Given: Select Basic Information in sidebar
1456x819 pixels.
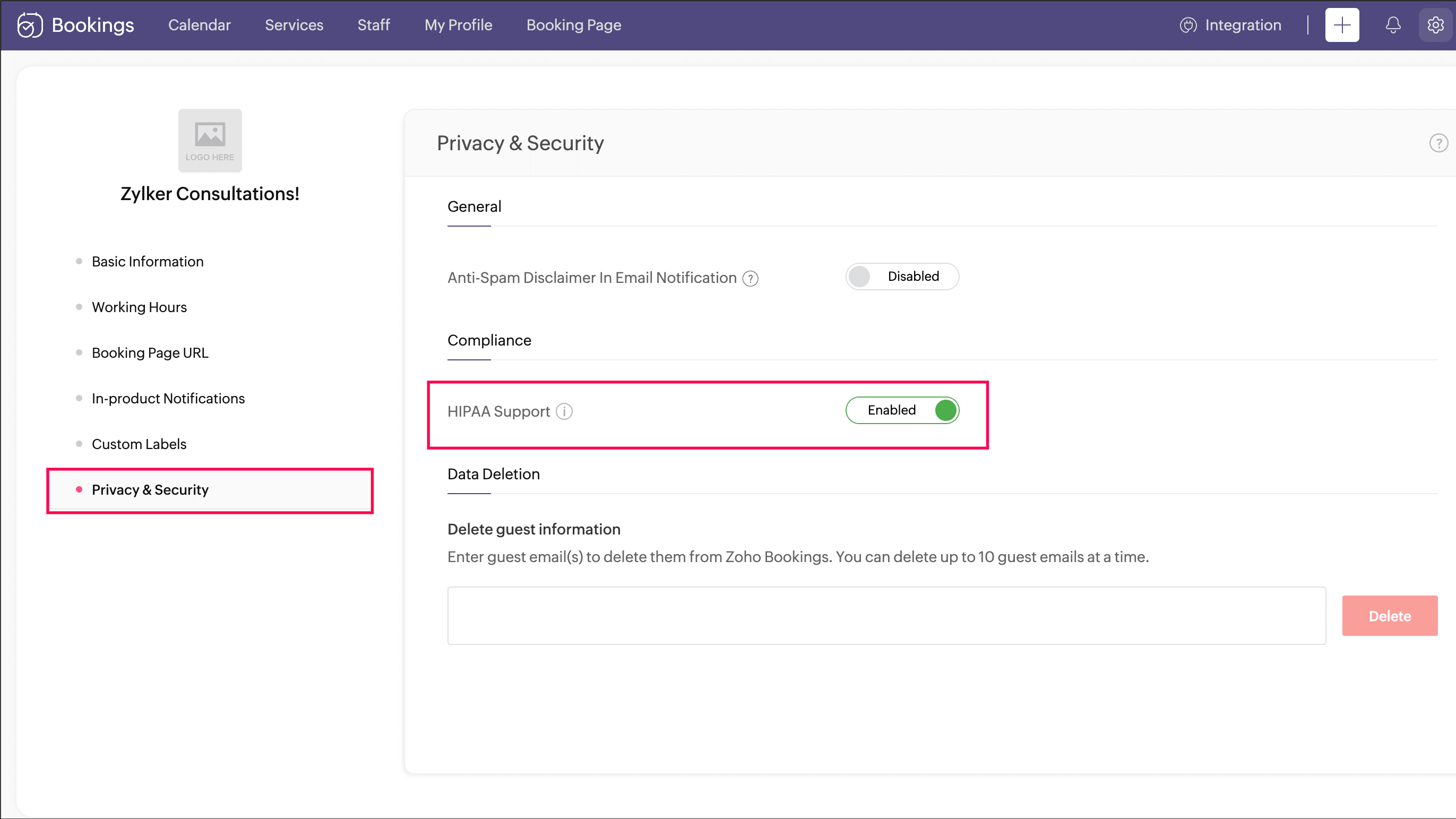Looking at the screenshot, I should pyautogui.click(x=148, y=262).
